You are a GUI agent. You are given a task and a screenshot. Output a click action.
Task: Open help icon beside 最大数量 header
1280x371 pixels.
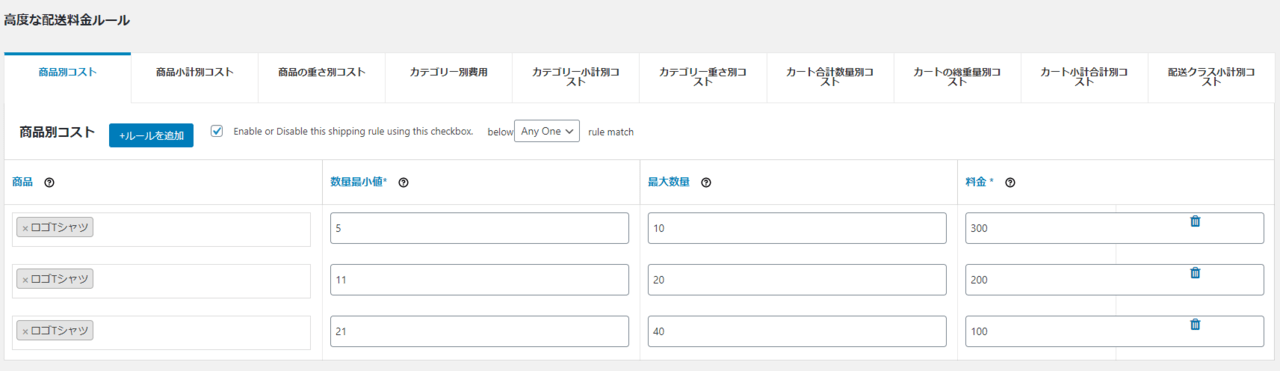click(x=706, y=182)
